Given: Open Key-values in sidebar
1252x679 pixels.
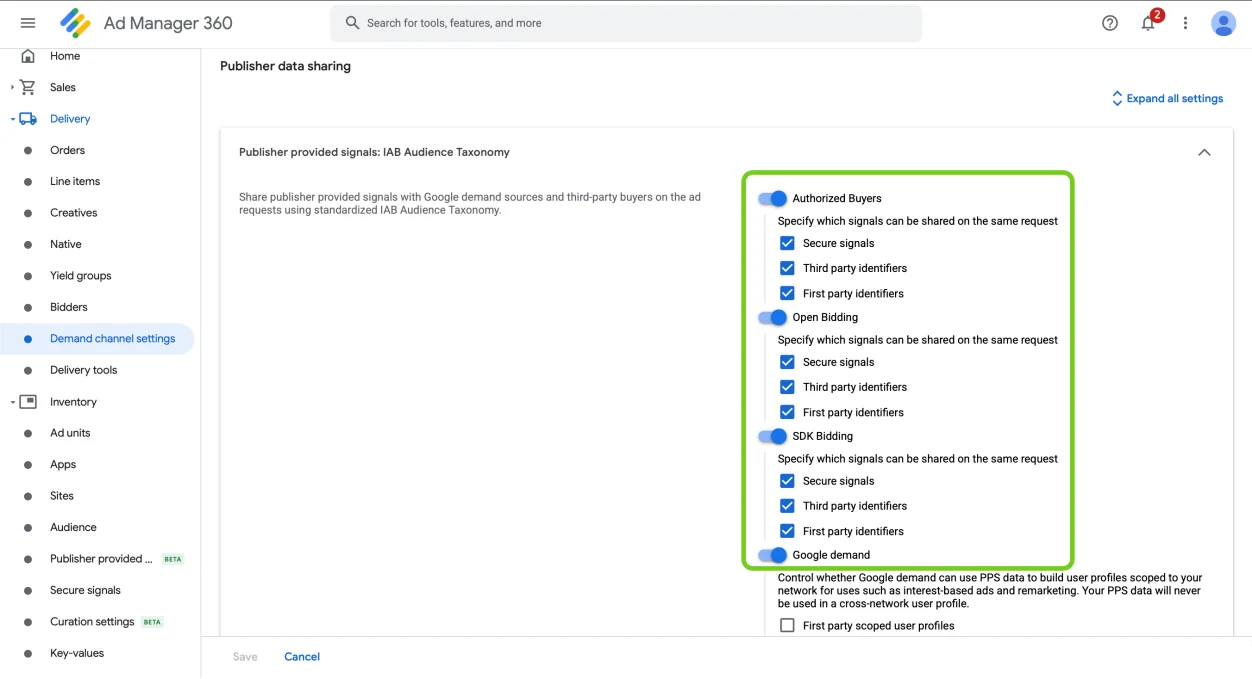Looking at the screenshot, I should 77,653.
